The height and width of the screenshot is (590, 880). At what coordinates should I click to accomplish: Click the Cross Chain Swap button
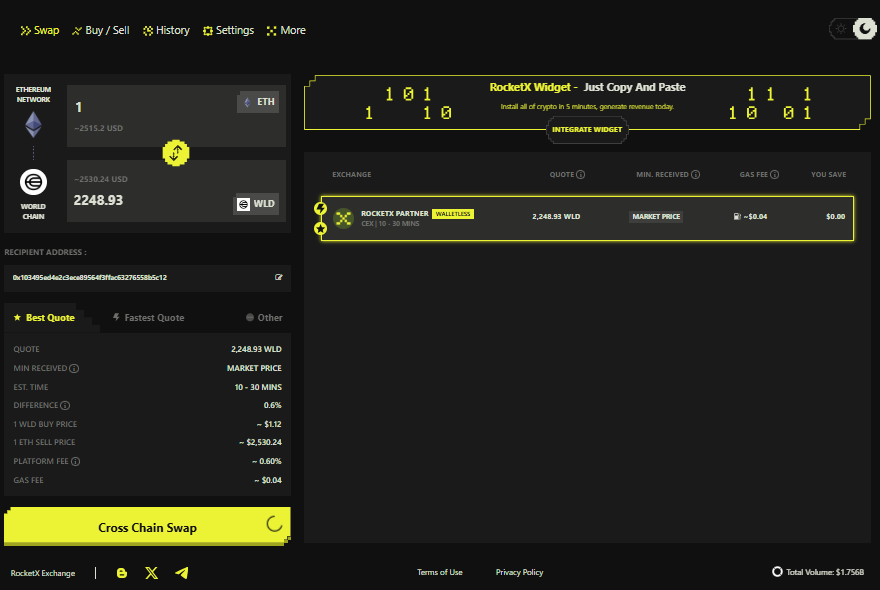[147, 527]
